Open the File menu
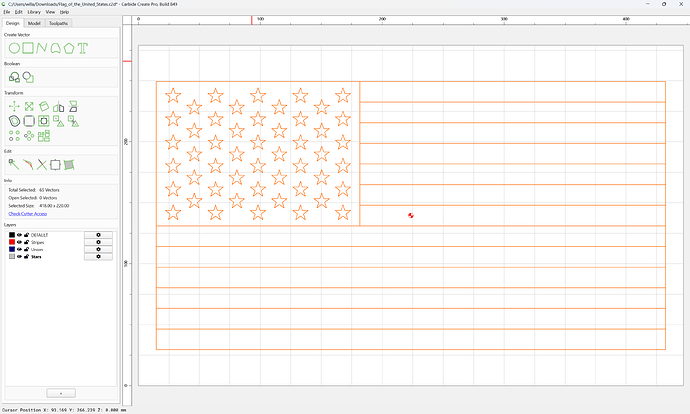 pos(7,12)
